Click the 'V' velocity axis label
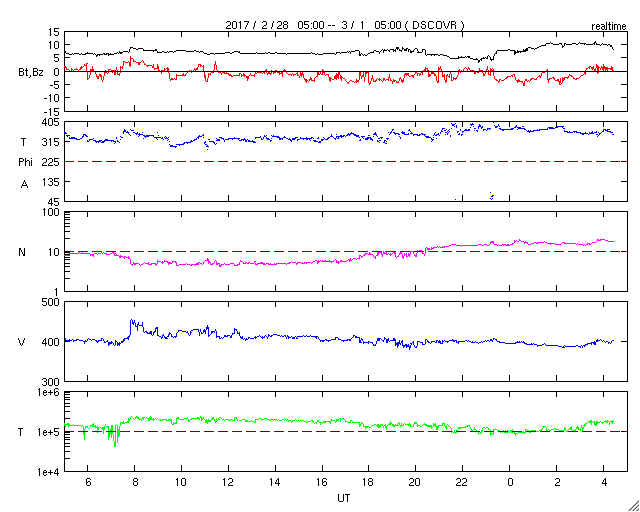640x512 pixels. 22,342
